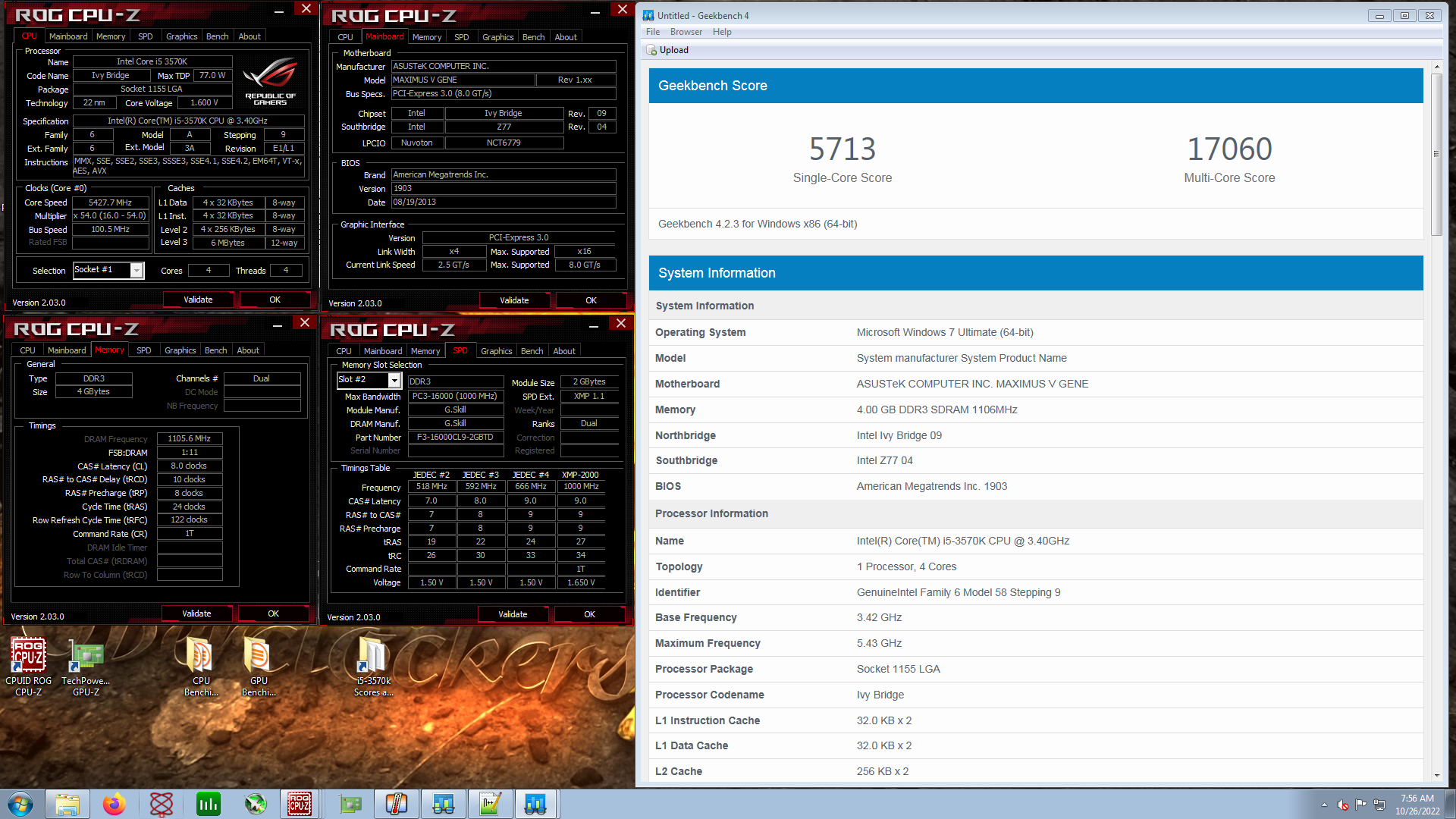Image resolution: width=1456 pixels, height=819 pixels.
Task: Click the thermometer app taskbar icon
Action: tap(397, 804)
